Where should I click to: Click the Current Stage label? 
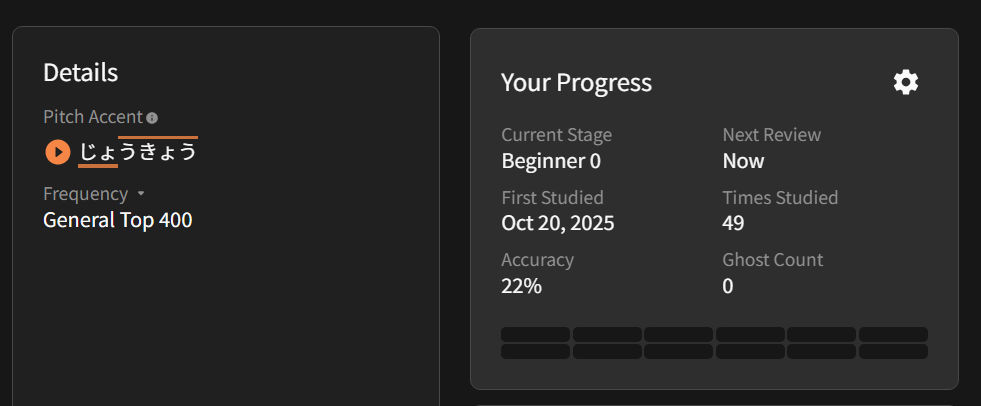pos(556,135)
